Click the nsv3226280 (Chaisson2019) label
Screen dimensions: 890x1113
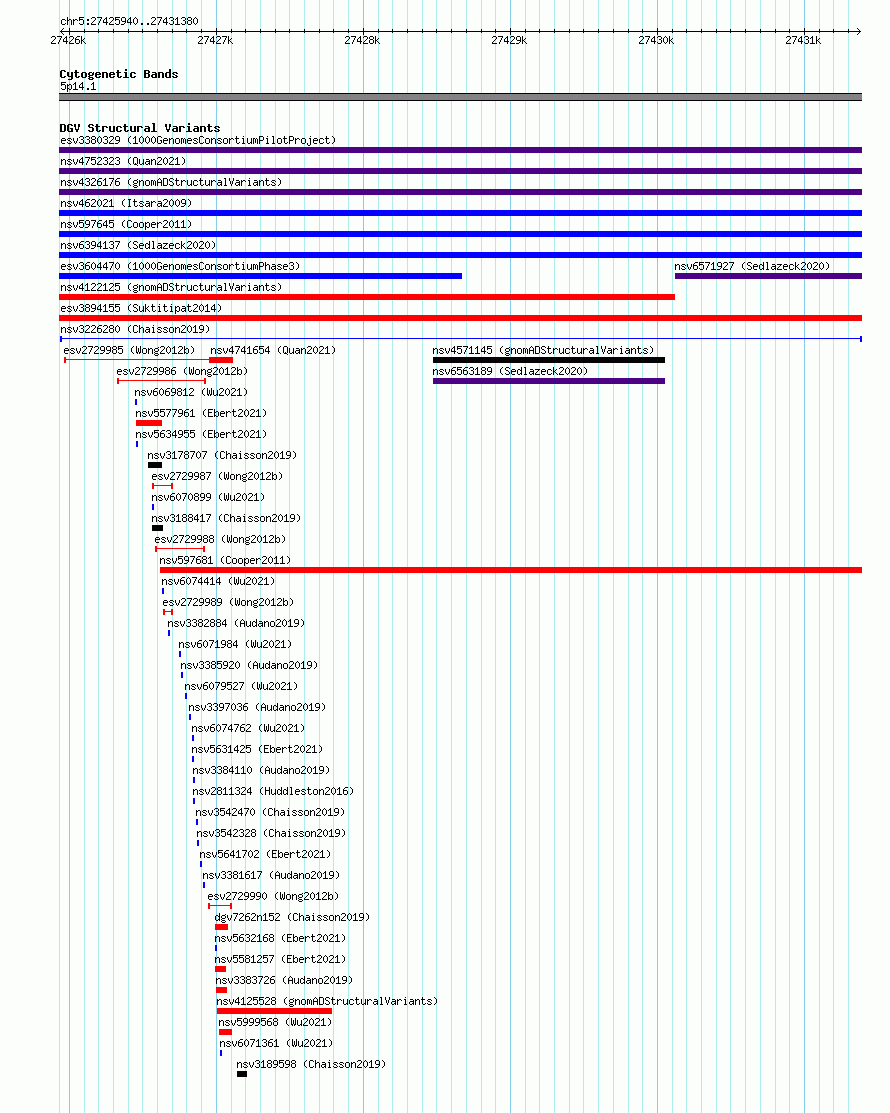[136, 329]
